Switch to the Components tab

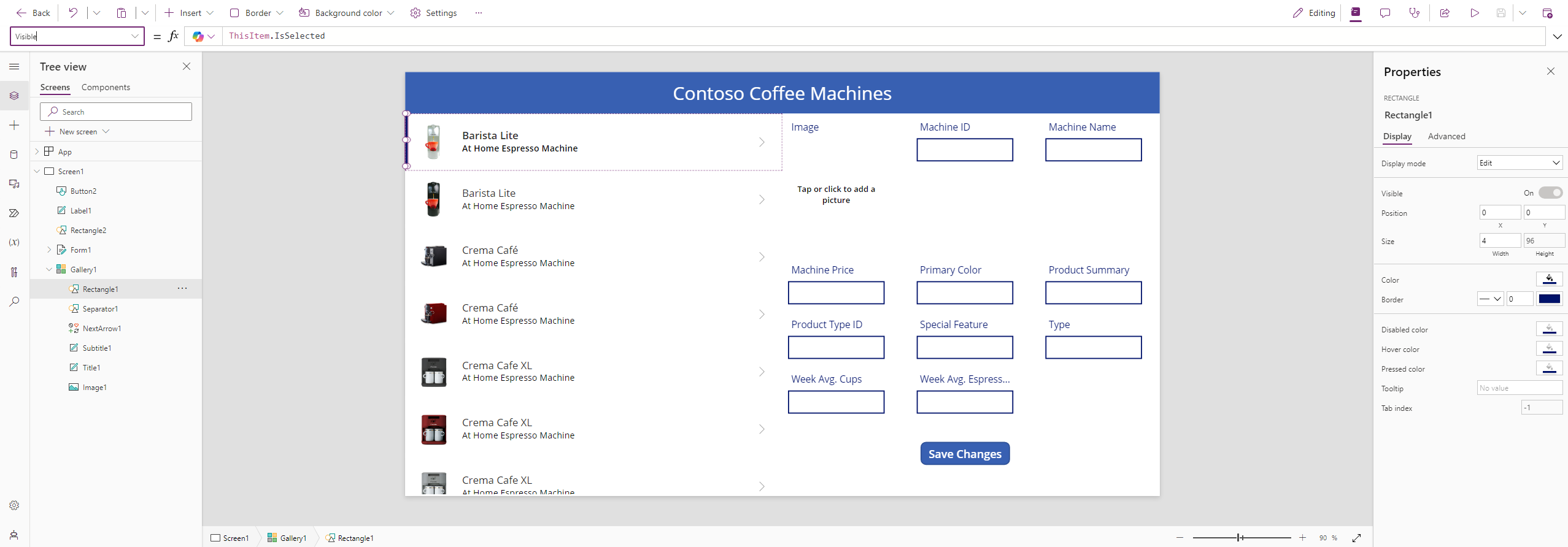[x=106, y=87]
